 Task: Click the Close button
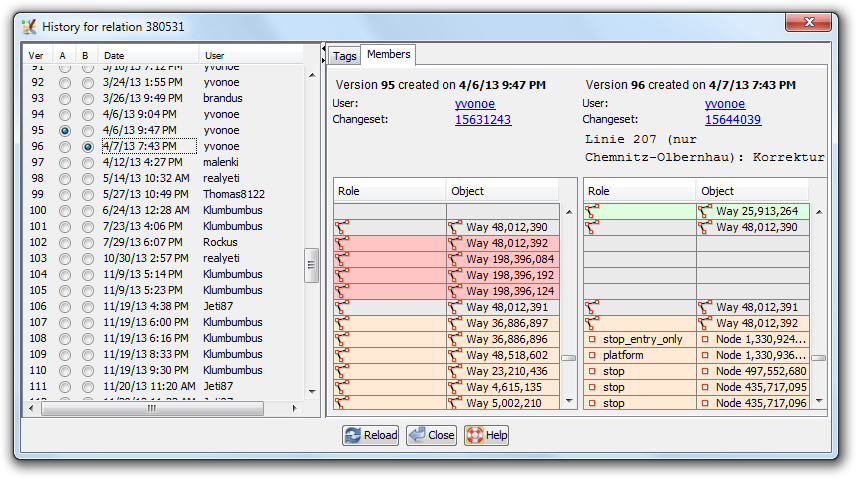(431, 435)
